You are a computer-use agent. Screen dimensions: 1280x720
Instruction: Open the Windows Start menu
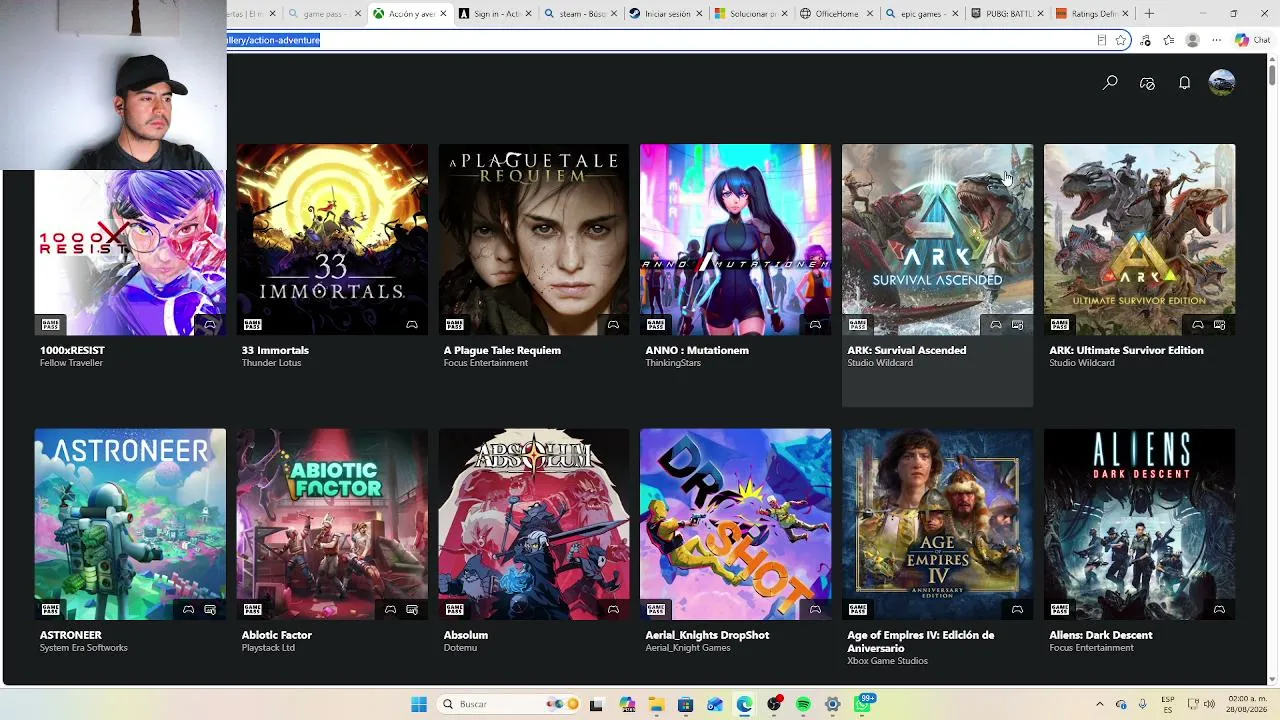pyautogui.click(x=419, y=704)
